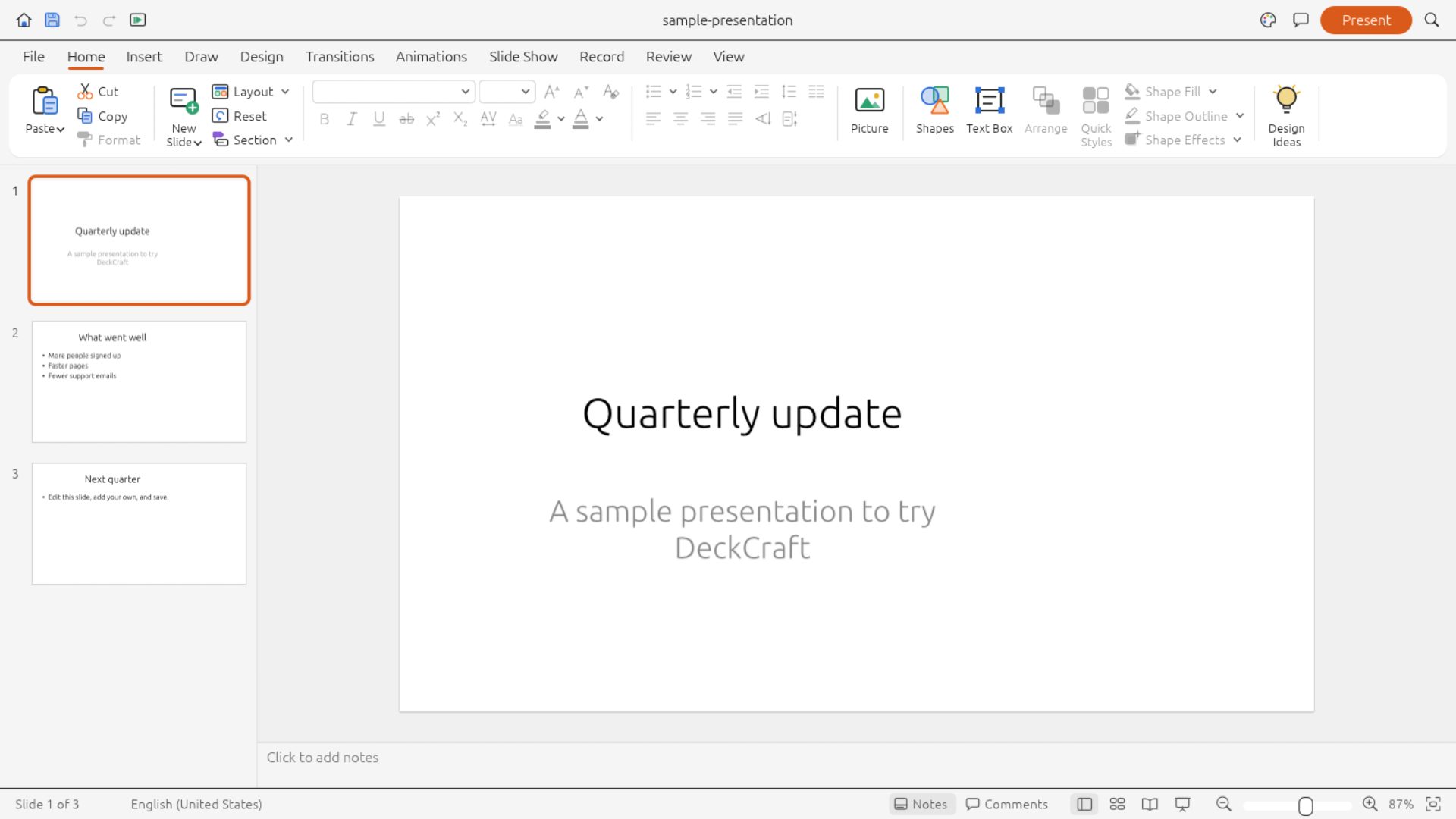
Task: Adjust the zoom slider handle
Action: (x=1306, y=805)
